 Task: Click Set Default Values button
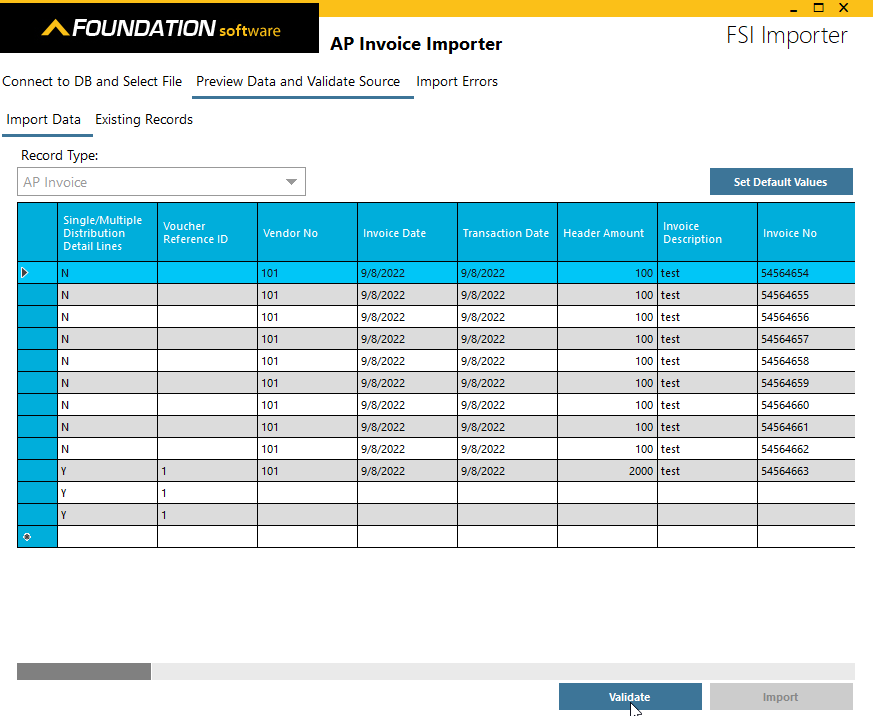781,182
